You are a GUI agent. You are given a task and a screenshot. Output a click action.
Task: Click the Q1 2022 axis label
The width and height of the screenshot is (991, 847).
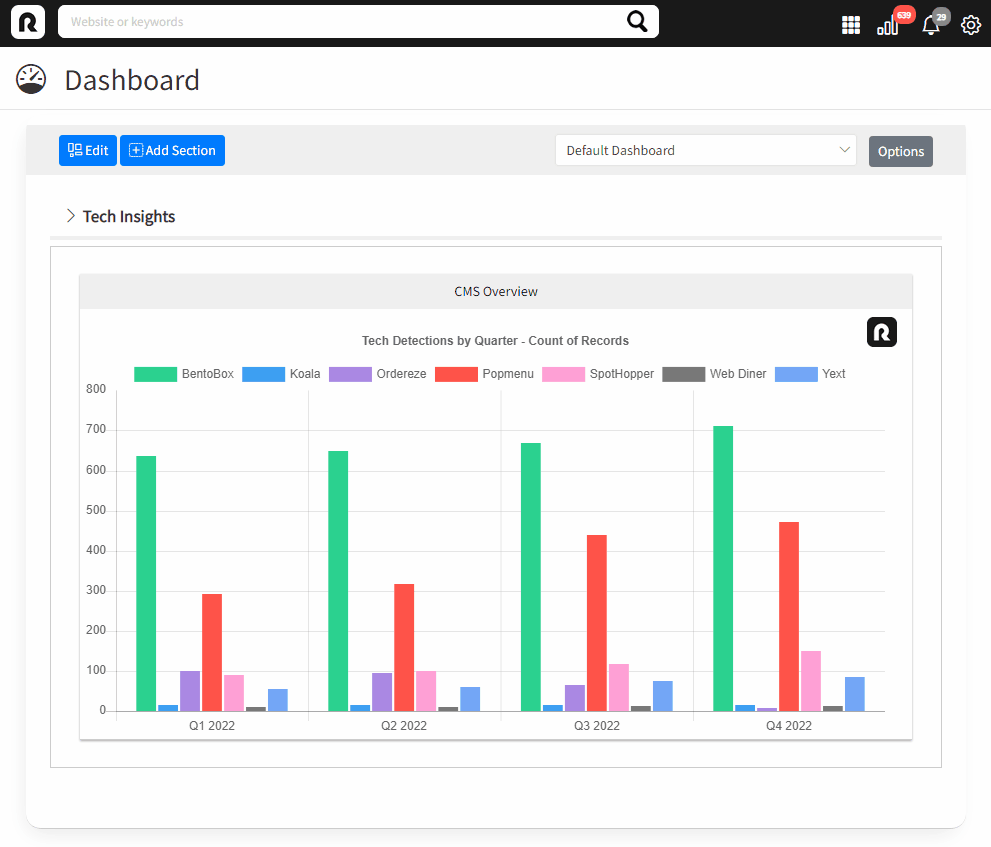click(212, 726)
